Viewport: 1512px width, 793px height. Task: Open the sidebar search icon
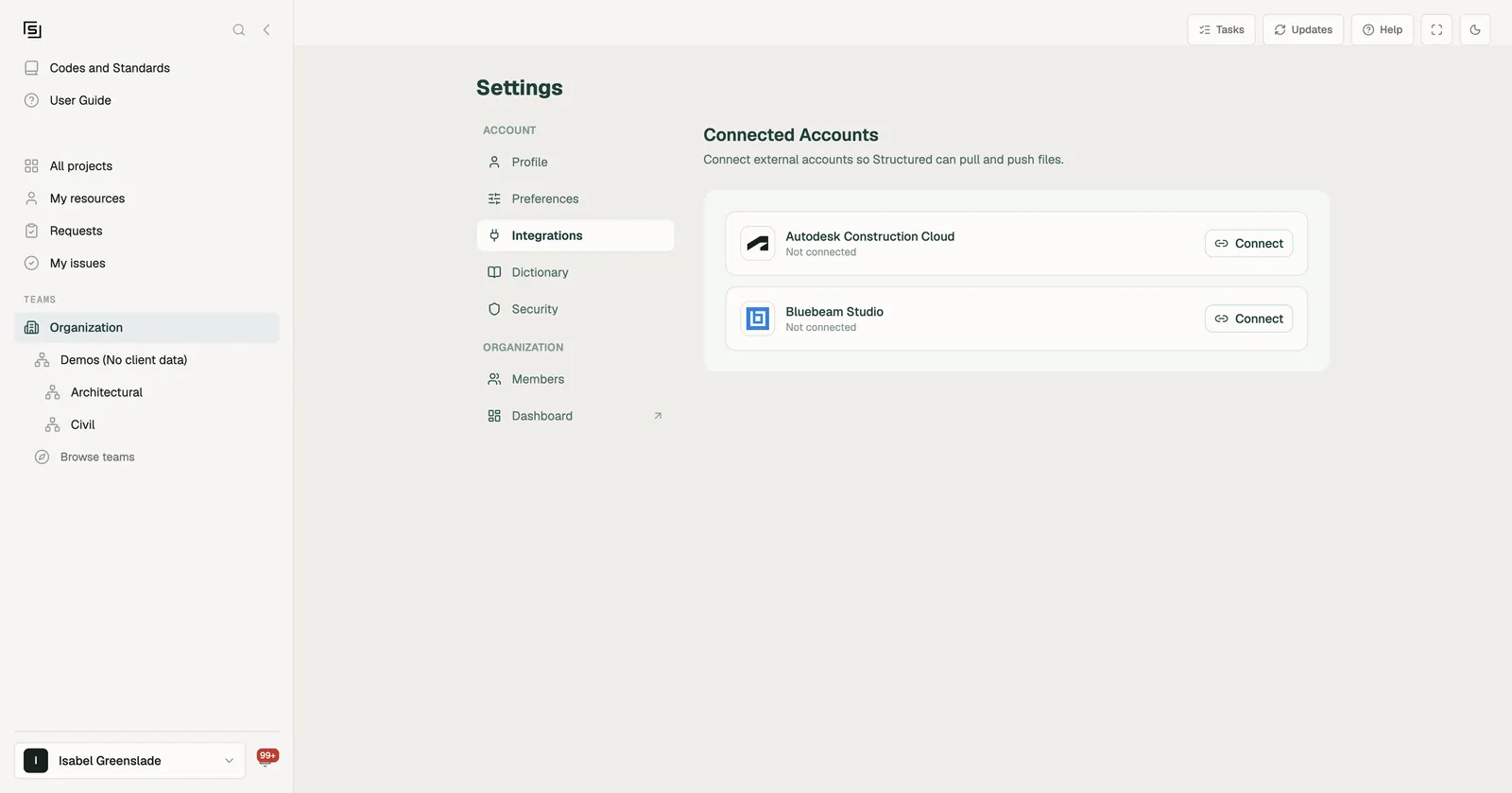point(239,30)
